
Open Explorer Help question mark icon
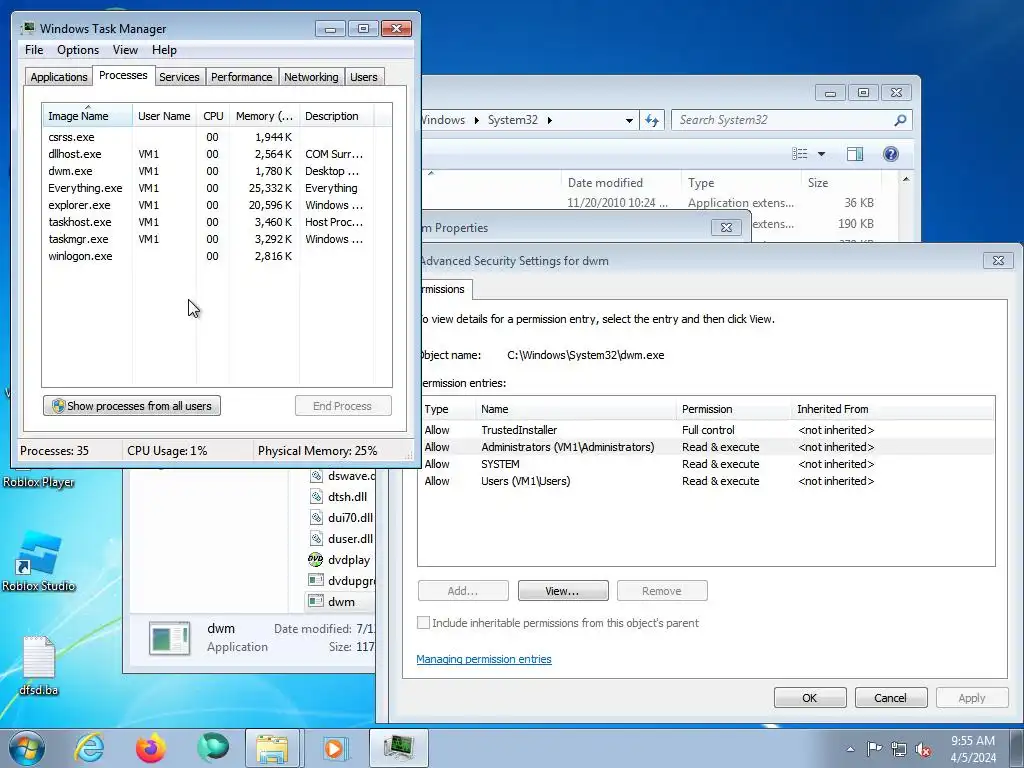pyautogui.click(x=891, y=154)
